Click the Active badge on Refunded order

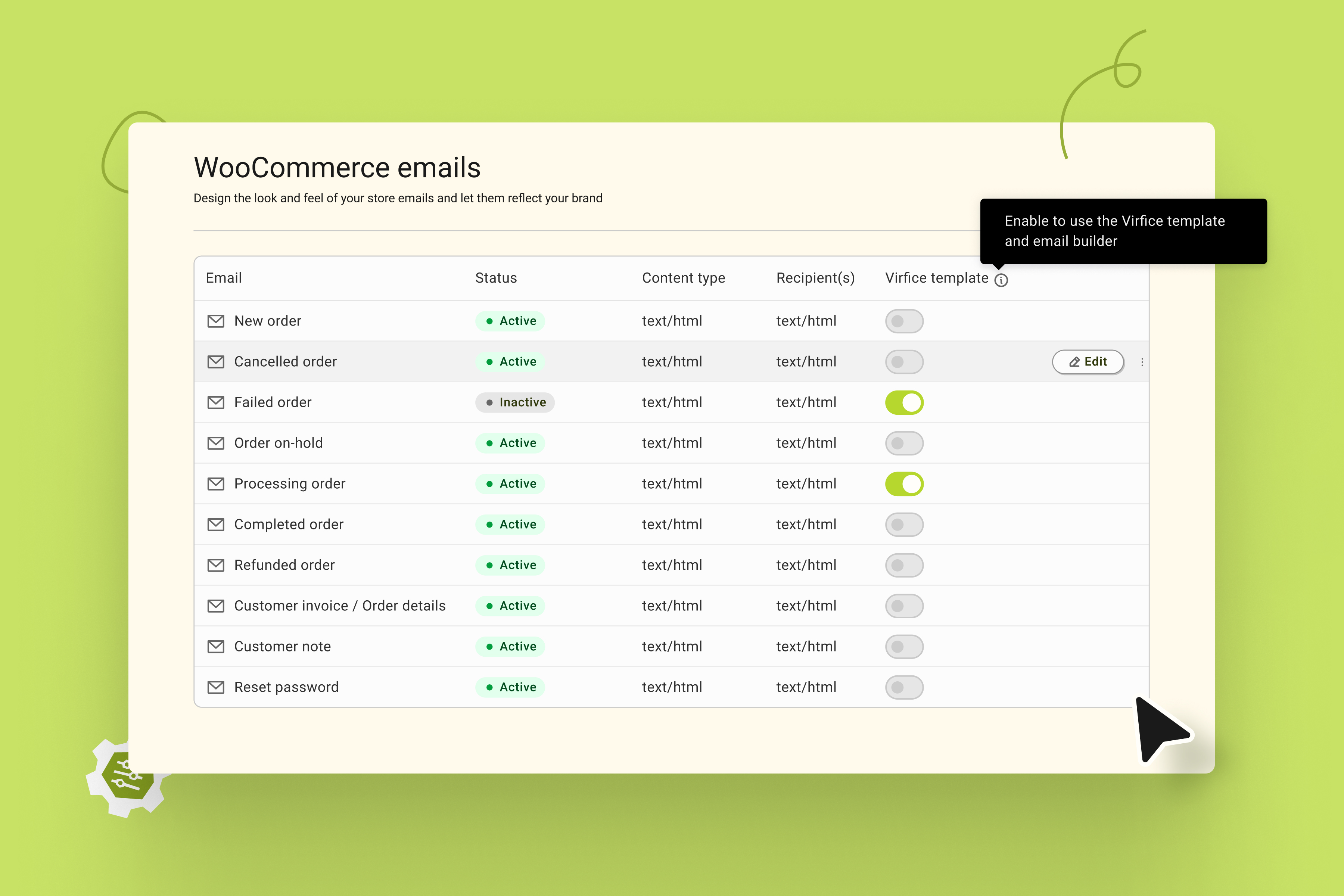510,565
